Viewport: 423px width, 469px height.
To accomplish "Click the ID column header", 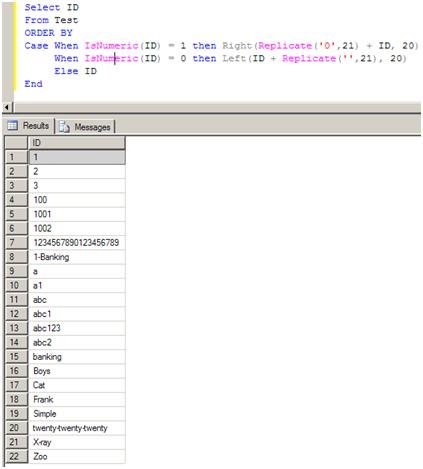I will pos(77,143).
